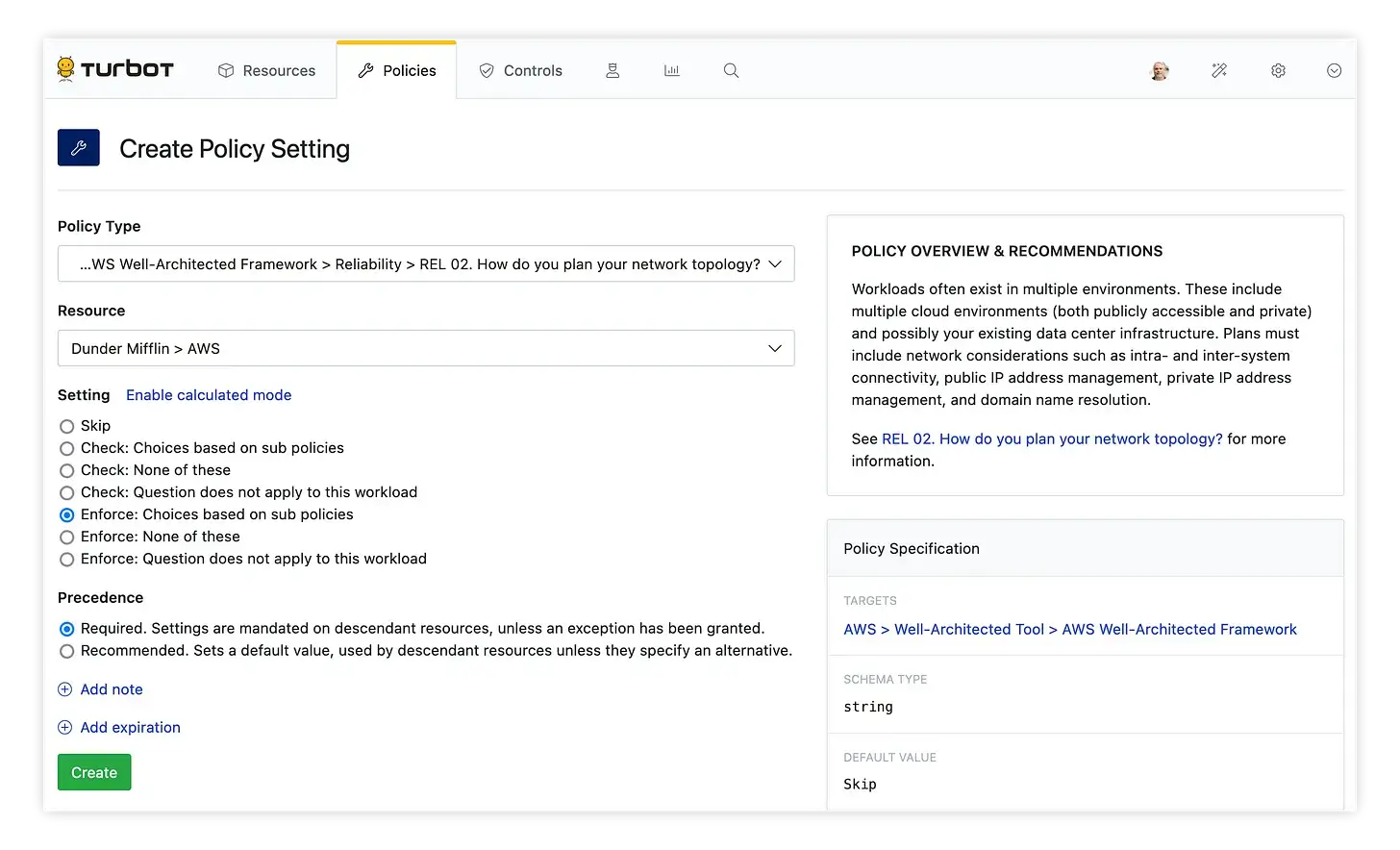The height and width of the screenshot is (850, 1400).
Task: Open the reports chart icon
Action: click(672, 70)
